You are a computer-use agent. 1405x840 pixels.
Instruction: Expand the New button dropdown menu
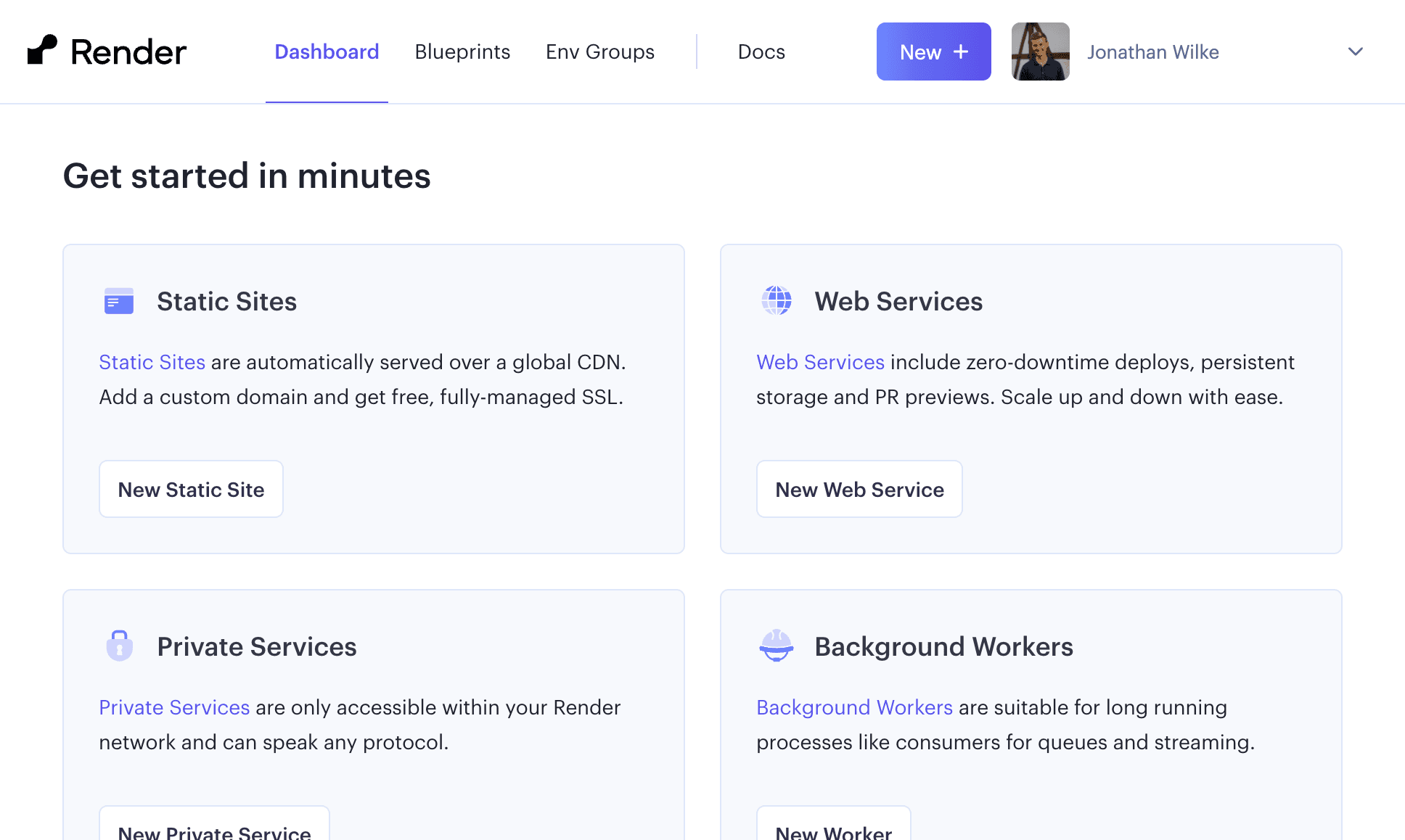pos(934,51)
